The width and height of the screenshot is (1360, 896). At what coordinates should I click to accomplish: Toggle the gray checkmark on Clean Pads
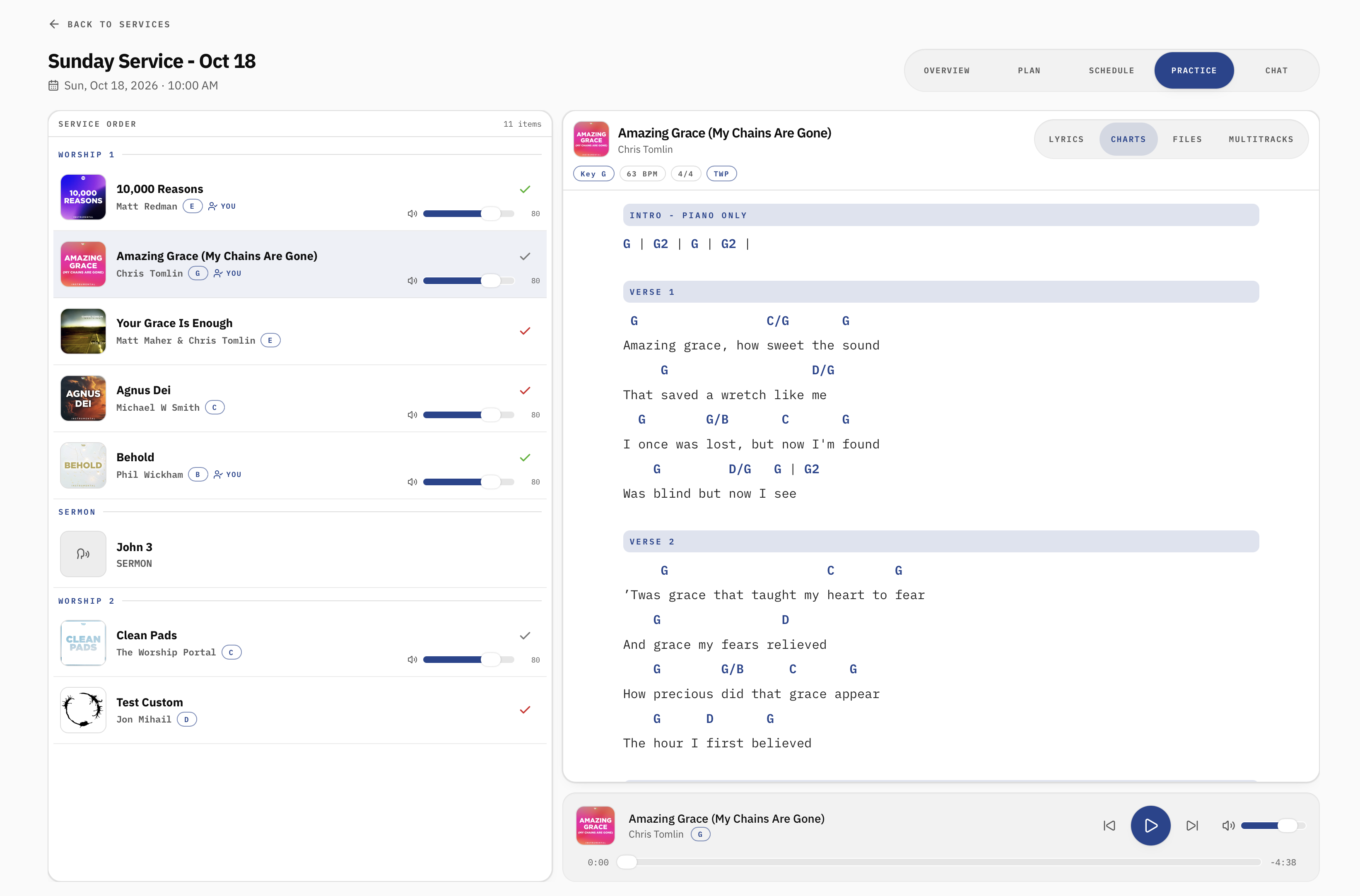tap(525, 636)
